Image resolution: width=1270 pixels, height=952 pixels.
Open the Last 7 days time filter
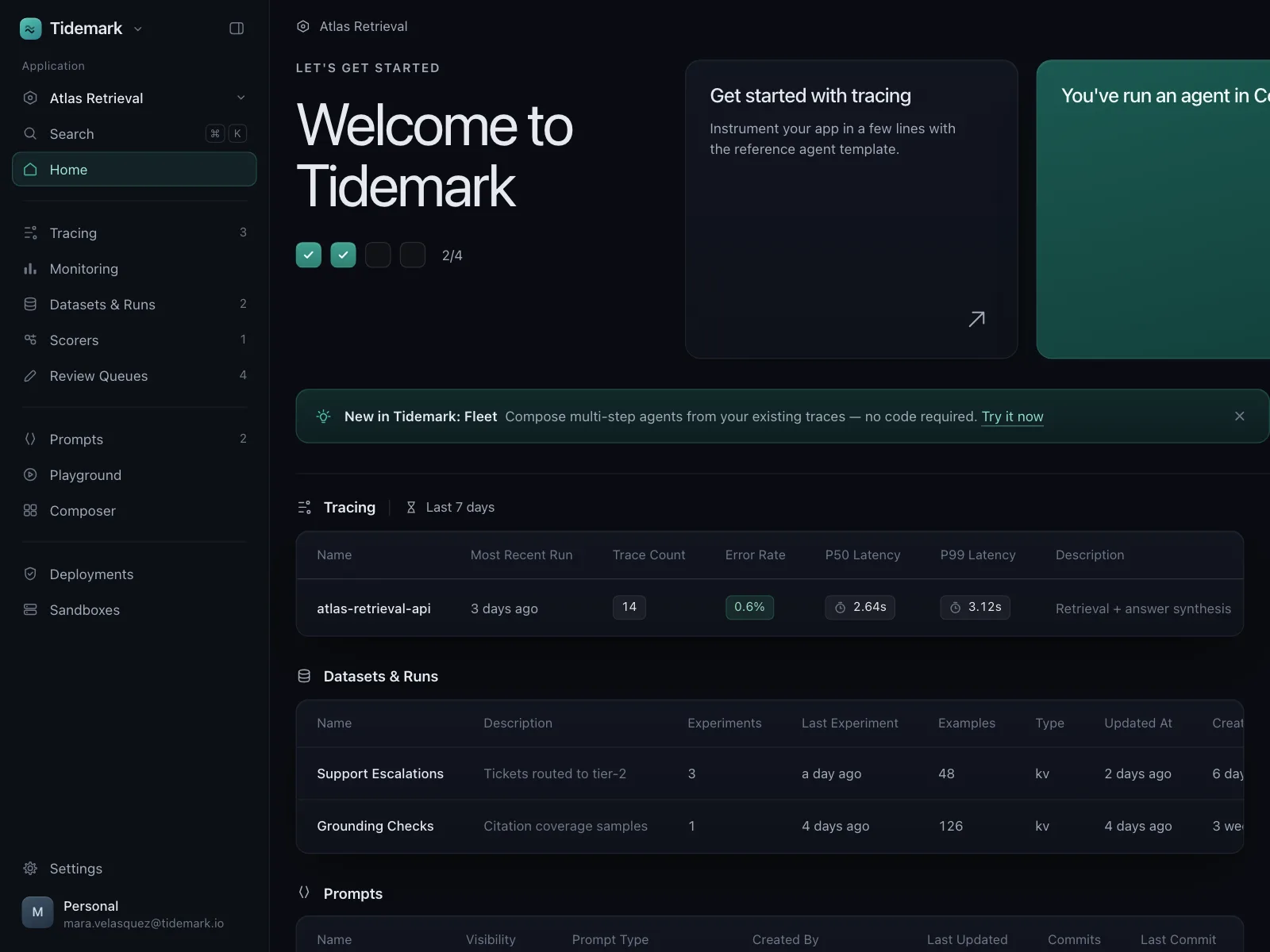coord(450,507)
